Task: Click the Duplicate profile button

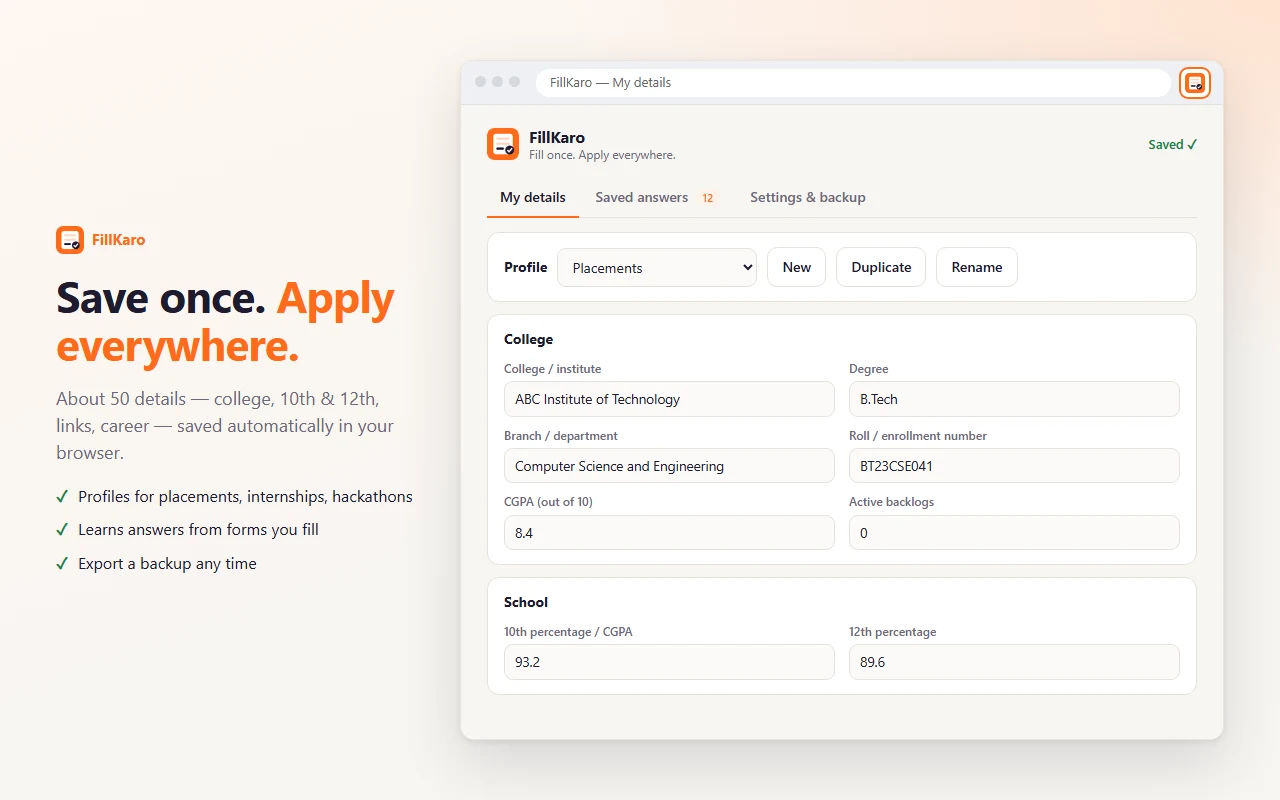Action: pyautogui.click(x=881, y=267)
